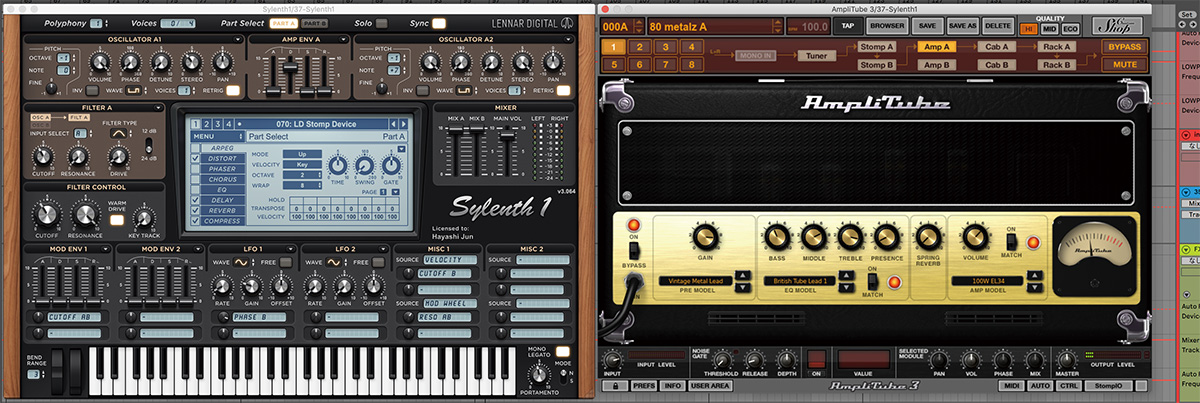1200x403 pixels.
Task: Open Oscillator A1 section dropdown arrow
Action: [236, 39]
